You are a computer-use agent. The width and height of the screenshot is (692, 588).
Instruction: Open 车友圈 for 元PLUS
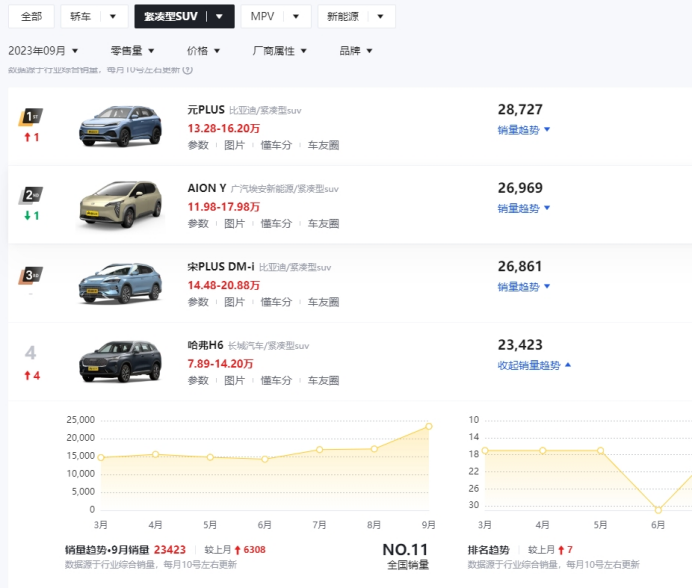[x=323, y=145]
